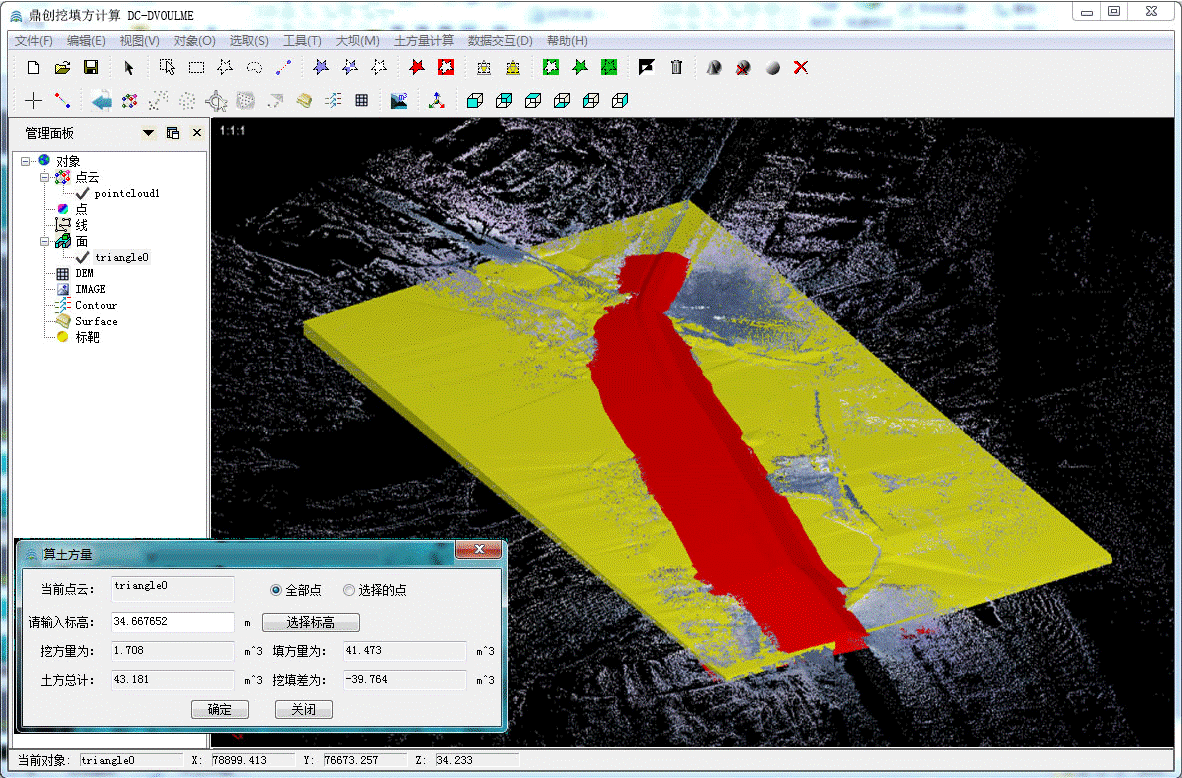The height and width of the screenshot is (778, 1182).
Task: Select the arrow pointer tool
Action: (128, 67)
